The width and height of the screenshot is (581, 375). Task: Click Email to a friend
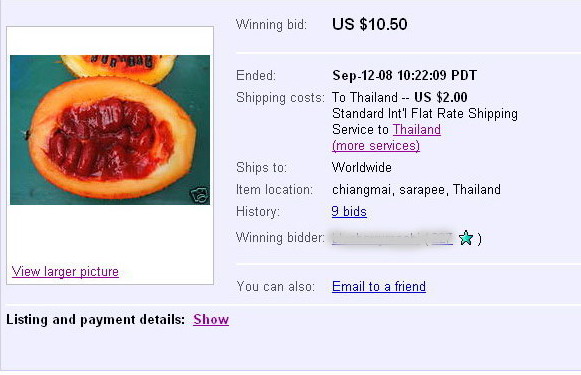[x=379, y=286]
